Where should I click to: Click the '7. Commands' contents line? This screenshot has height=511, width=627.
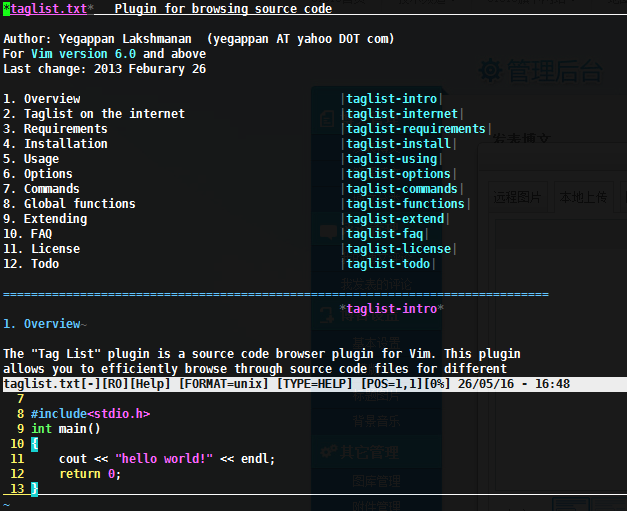(x=42, y=189)
